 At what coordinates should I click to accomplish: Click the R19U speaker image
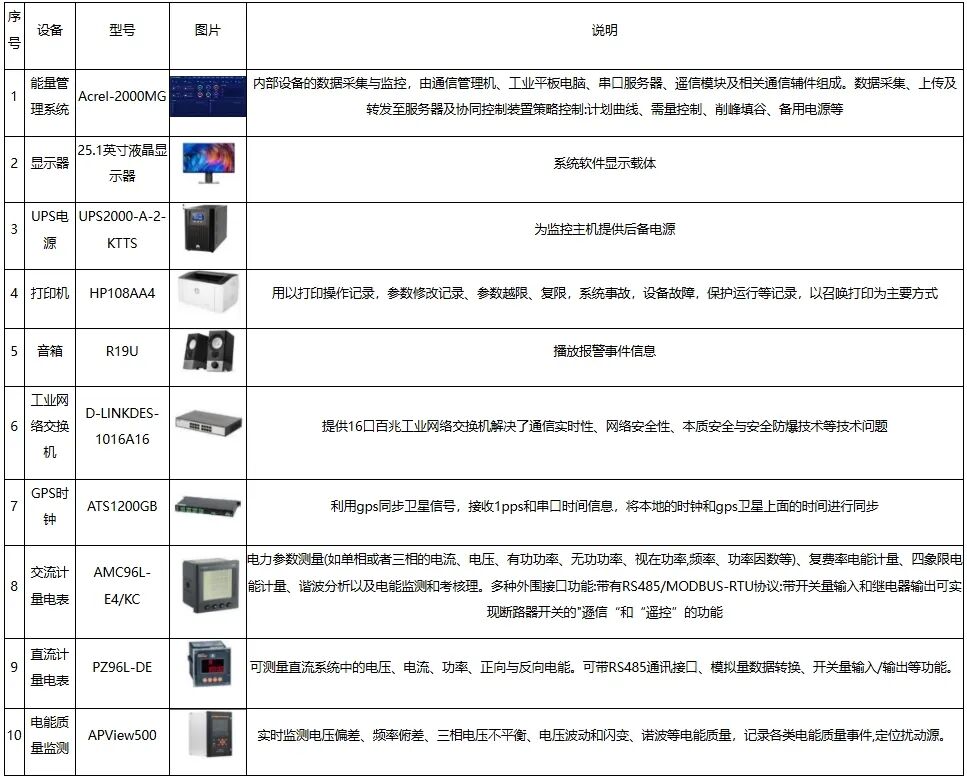point(207,352)
